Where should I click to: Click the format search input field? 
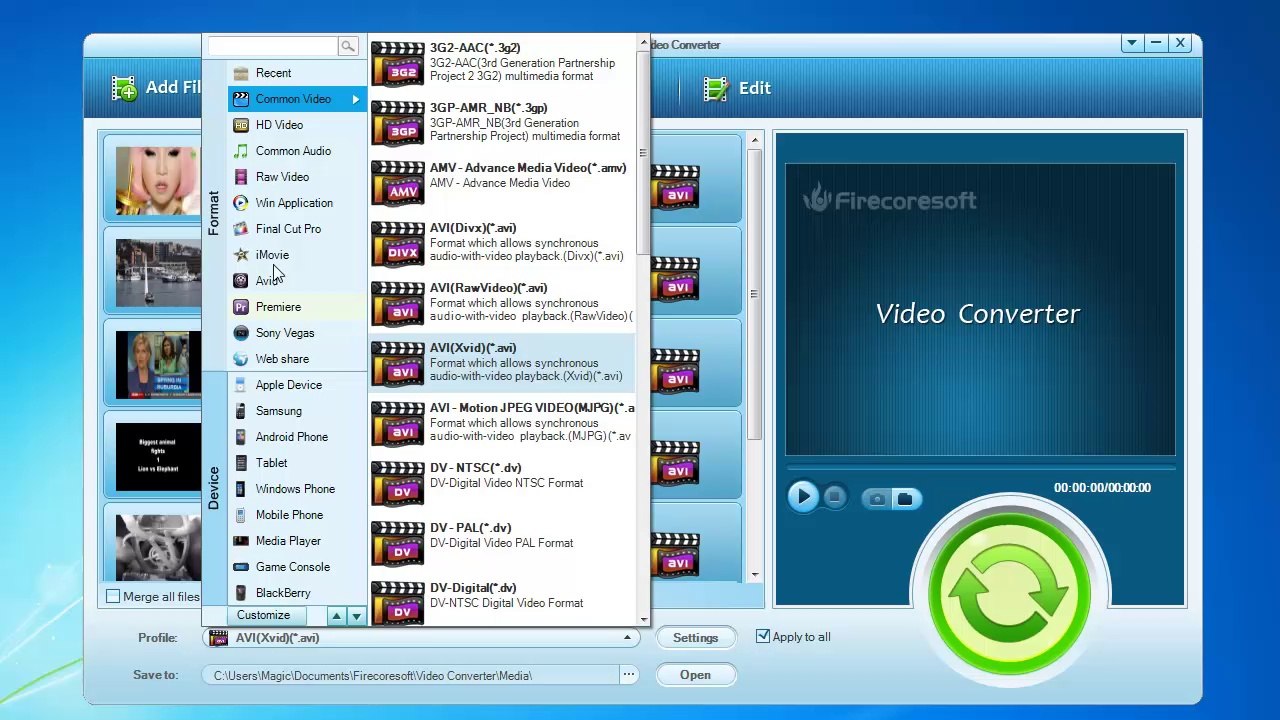tap(273, 46)
